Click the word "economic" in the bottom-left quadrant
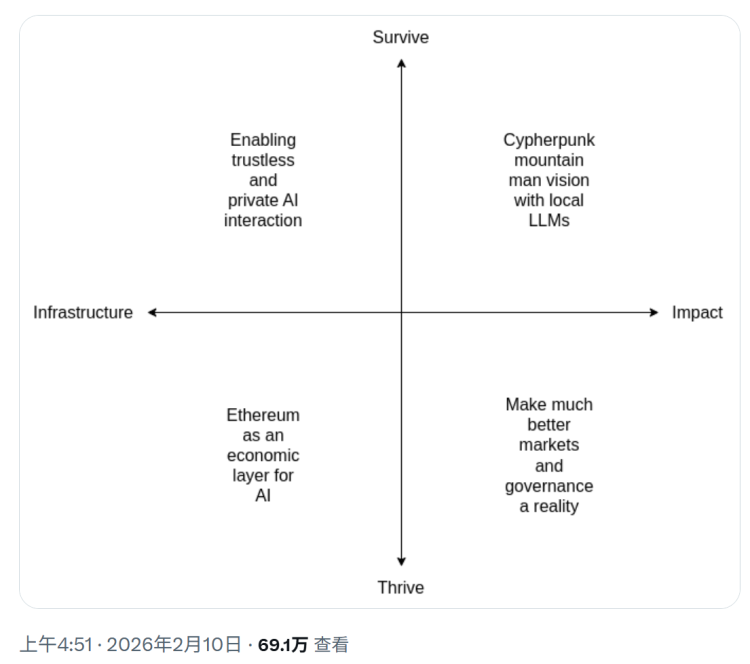This screenshot has height=664, width=750. pyautogui.click(x=263, y=455)
